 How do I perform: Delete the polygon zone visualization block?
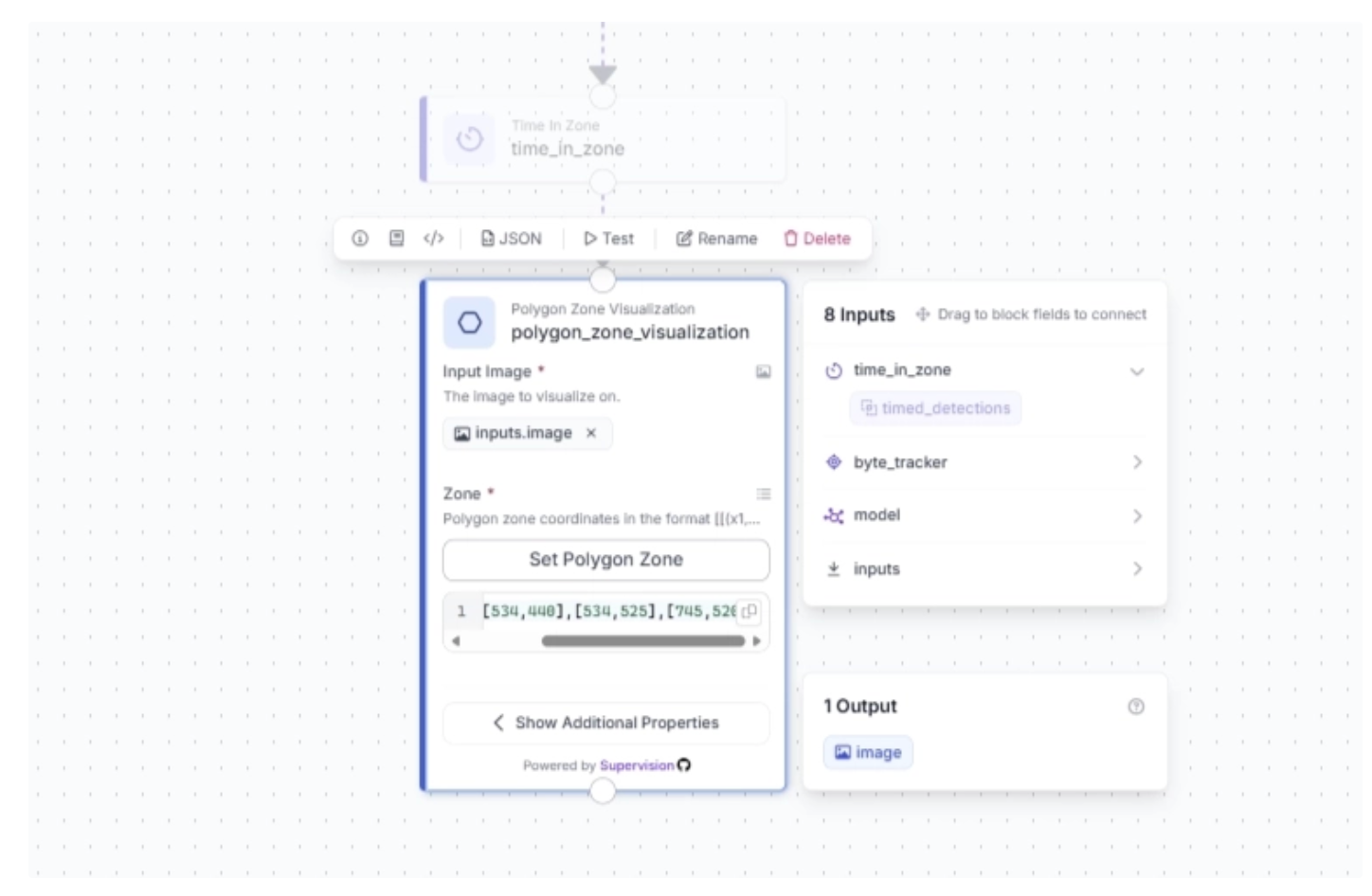817,239
